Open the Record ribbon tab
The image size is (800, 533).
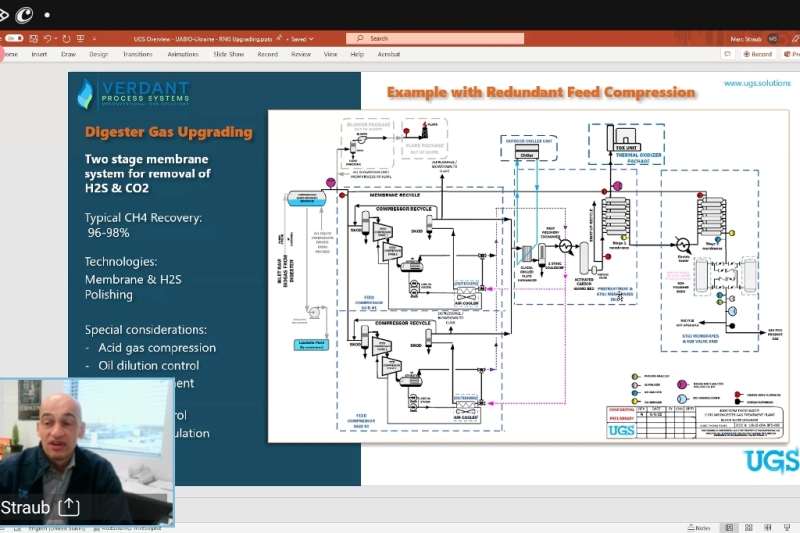tap(267, 54)
